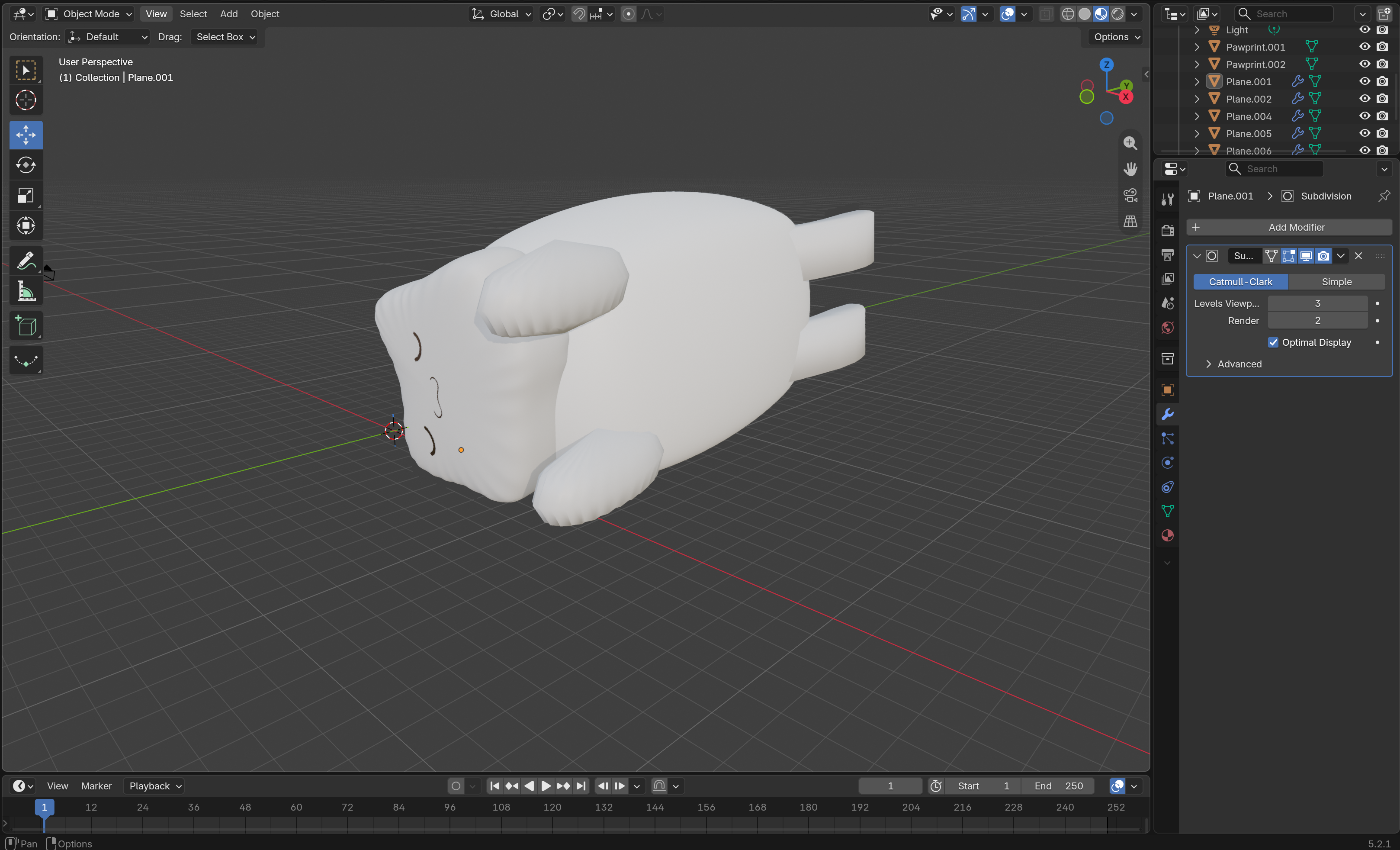Open the viewport View menu
This screenshot has width=1400, height=850.
click(x=156, y=14)
